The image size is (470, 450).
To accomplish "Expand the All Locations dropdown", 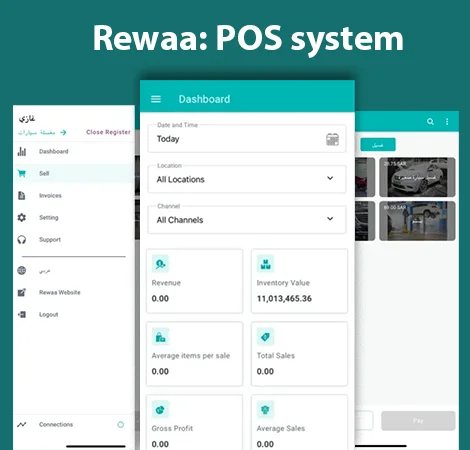I will click(247, 179).
